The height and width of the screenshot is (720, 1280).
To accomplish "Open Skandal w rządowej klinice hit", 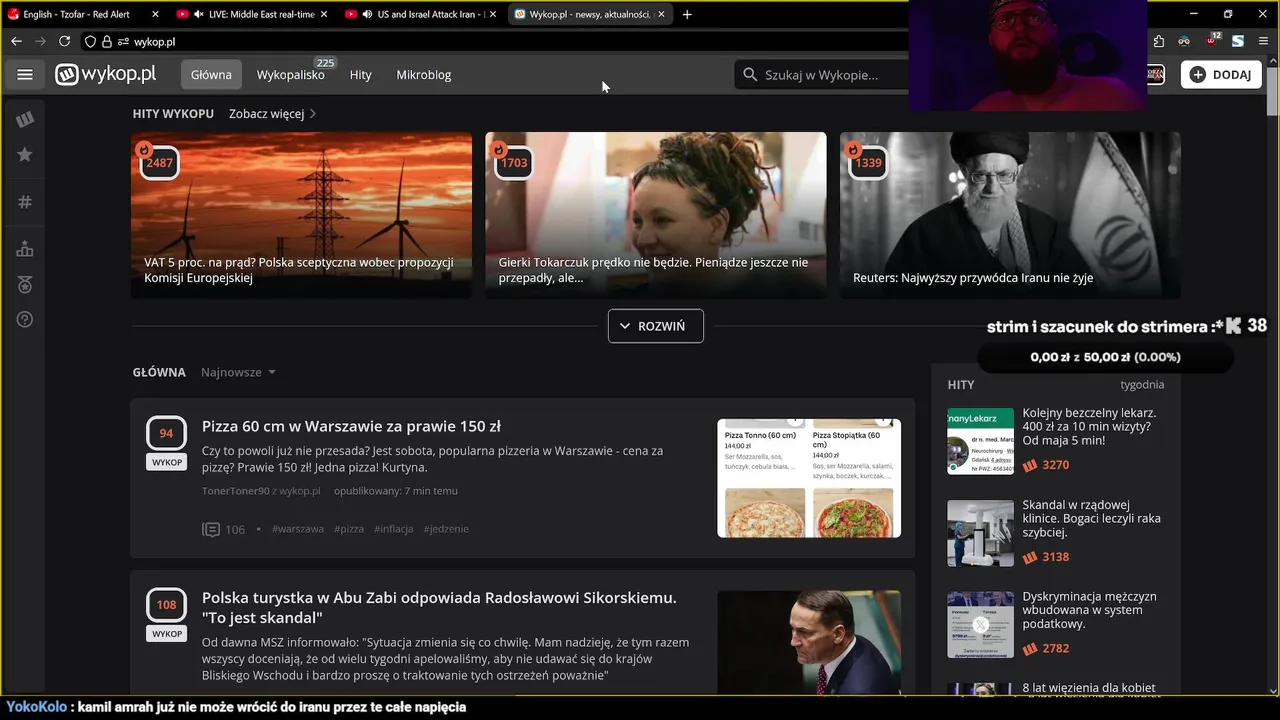I will point(1091,518).
